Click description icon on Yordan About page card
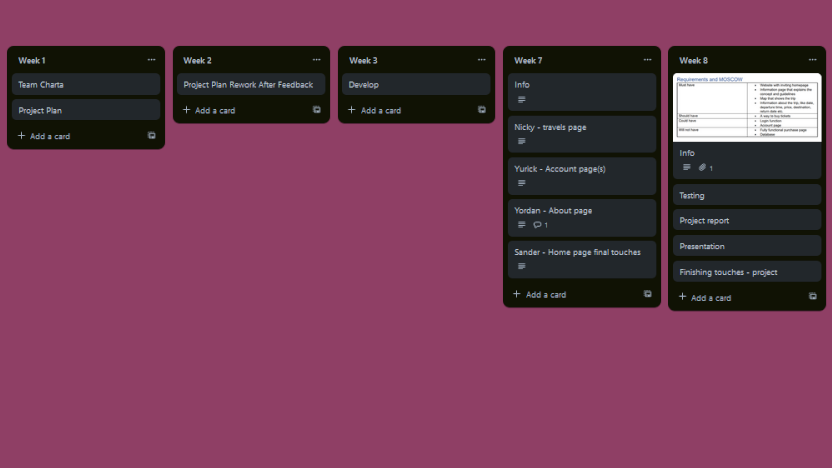This screenshot has height=468, width=832. point(522,224)
